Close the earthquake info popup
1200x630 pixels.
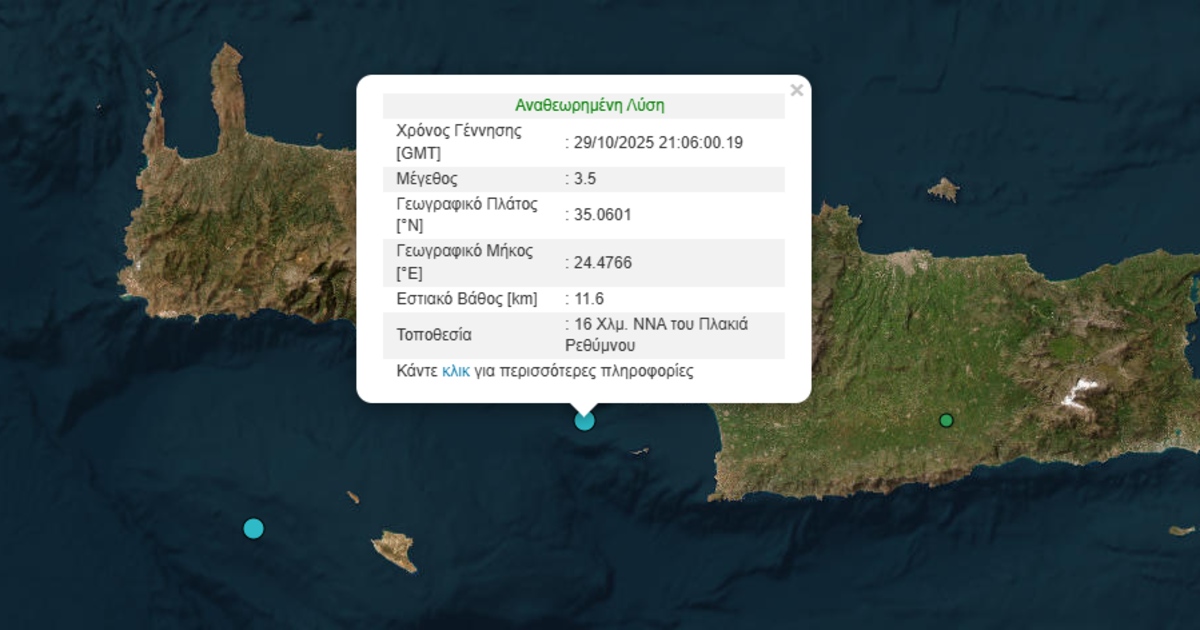[x=796, y=91]
